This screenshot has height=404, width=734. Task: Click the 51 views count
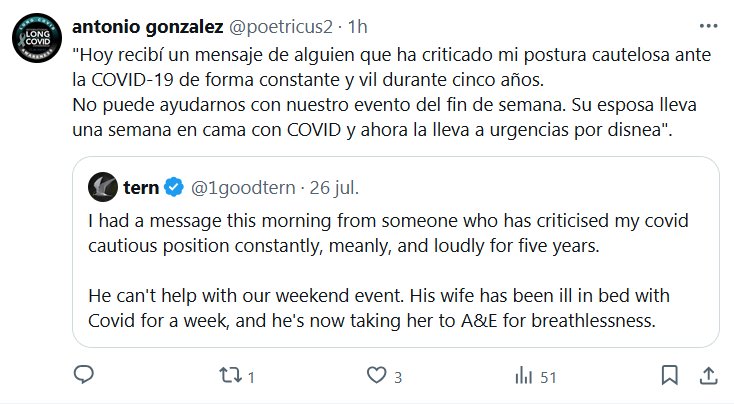click(547, 377)
